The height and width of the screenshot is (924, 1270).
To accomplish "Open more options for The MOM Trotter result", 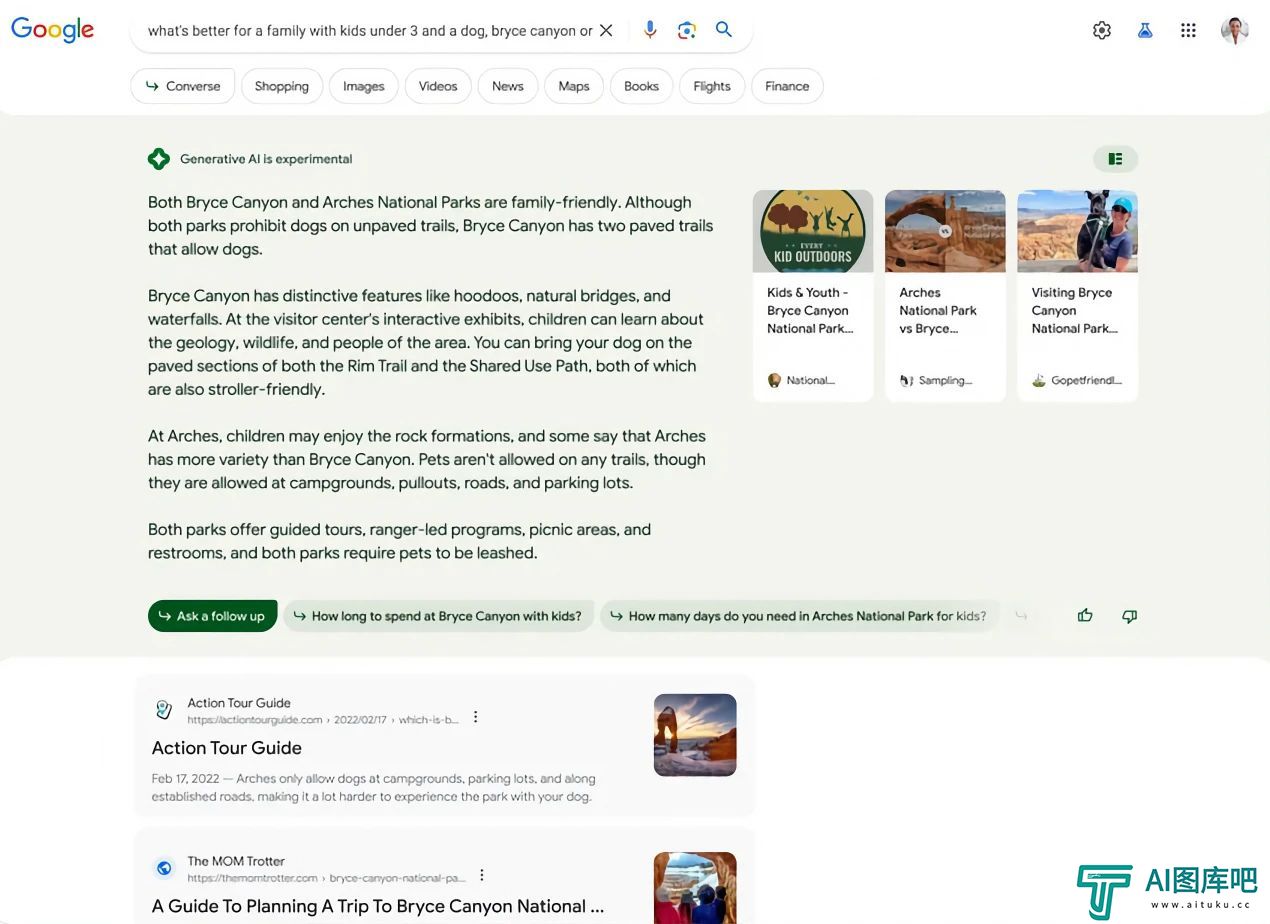I will click(x=482, y=875).
